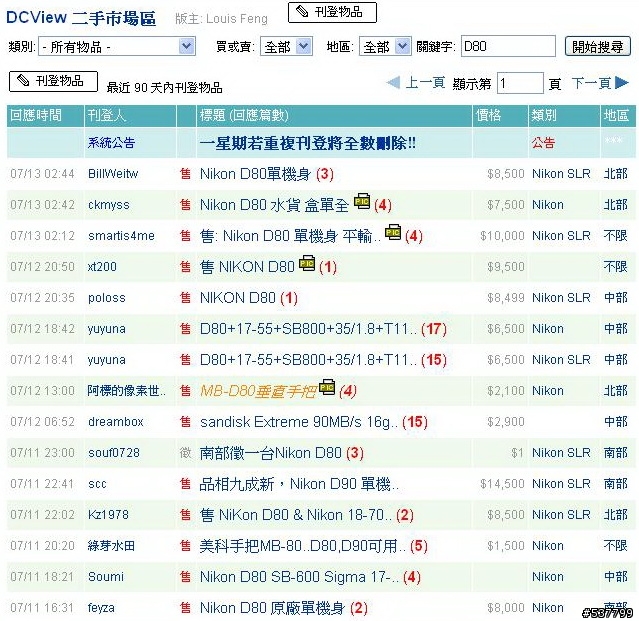
Task: Open poster profile BillWeitw
Action: pyautogui.click(x=113, y=174)
